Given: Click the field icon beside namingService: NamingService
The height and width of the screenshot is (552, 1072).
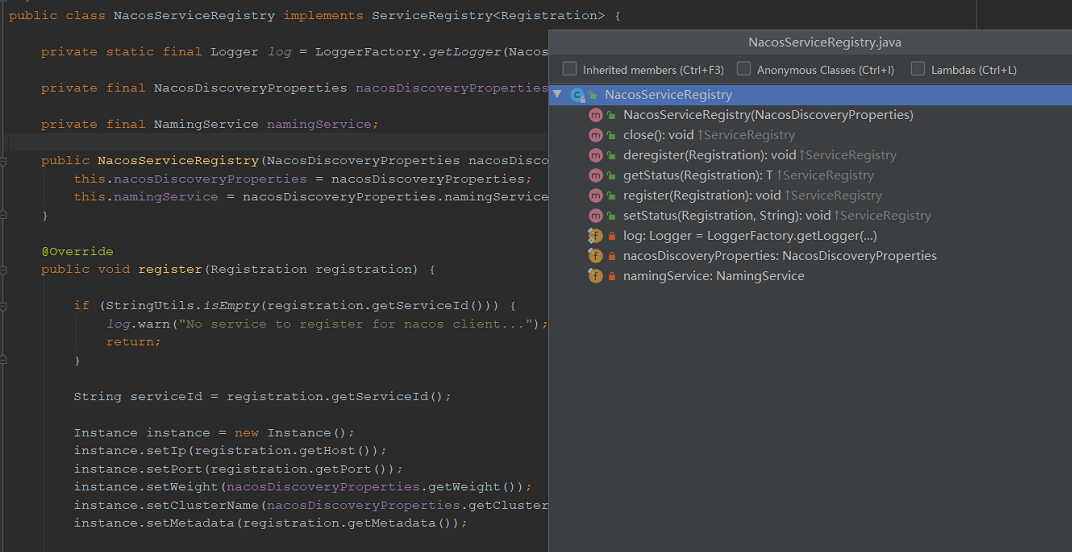Looking at the screenshot, I should tap(595, 276).
